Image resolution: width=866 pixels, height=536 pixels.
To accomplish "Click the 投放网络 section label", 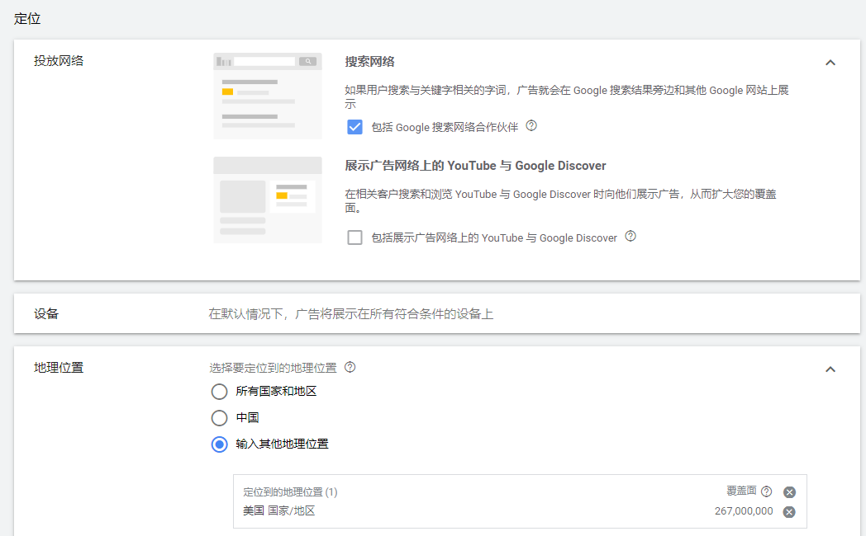I will 59,61.
